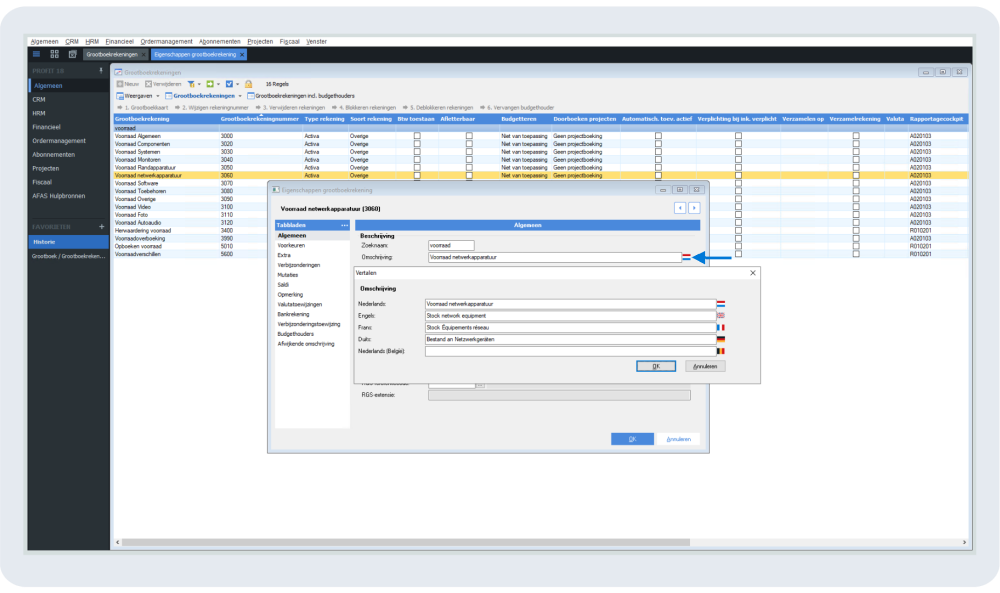Click the padlock icon in the toolbar
Viewport: 1000px width, 593px height.
pos(248,84)
